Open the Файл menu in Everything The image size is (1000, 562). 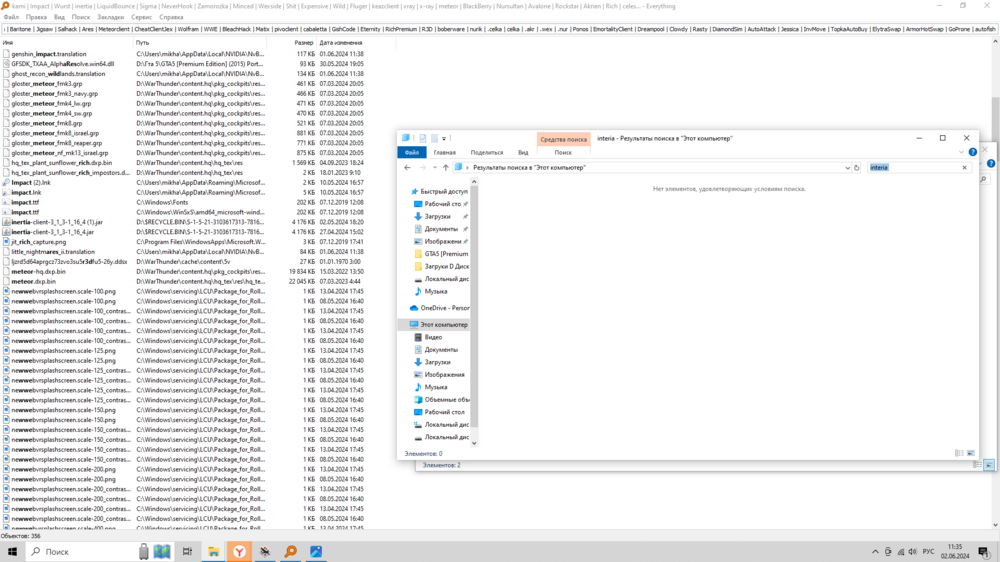pyautogui.click(x=11, y=17)
